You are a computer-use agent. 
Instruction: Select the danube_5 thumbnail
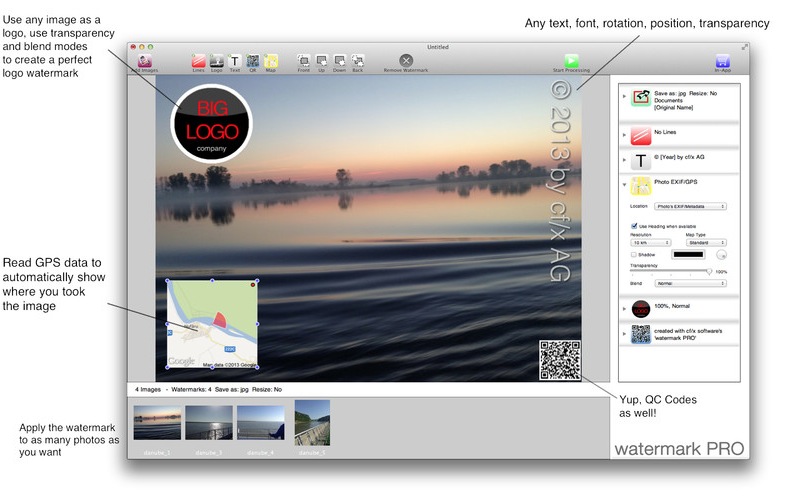312,423
